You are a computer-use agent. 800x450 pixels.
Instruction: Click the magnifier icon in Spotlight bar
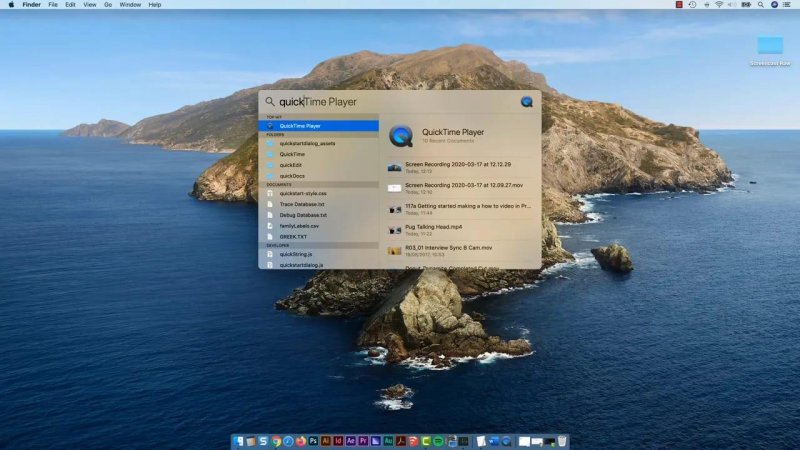270,102
